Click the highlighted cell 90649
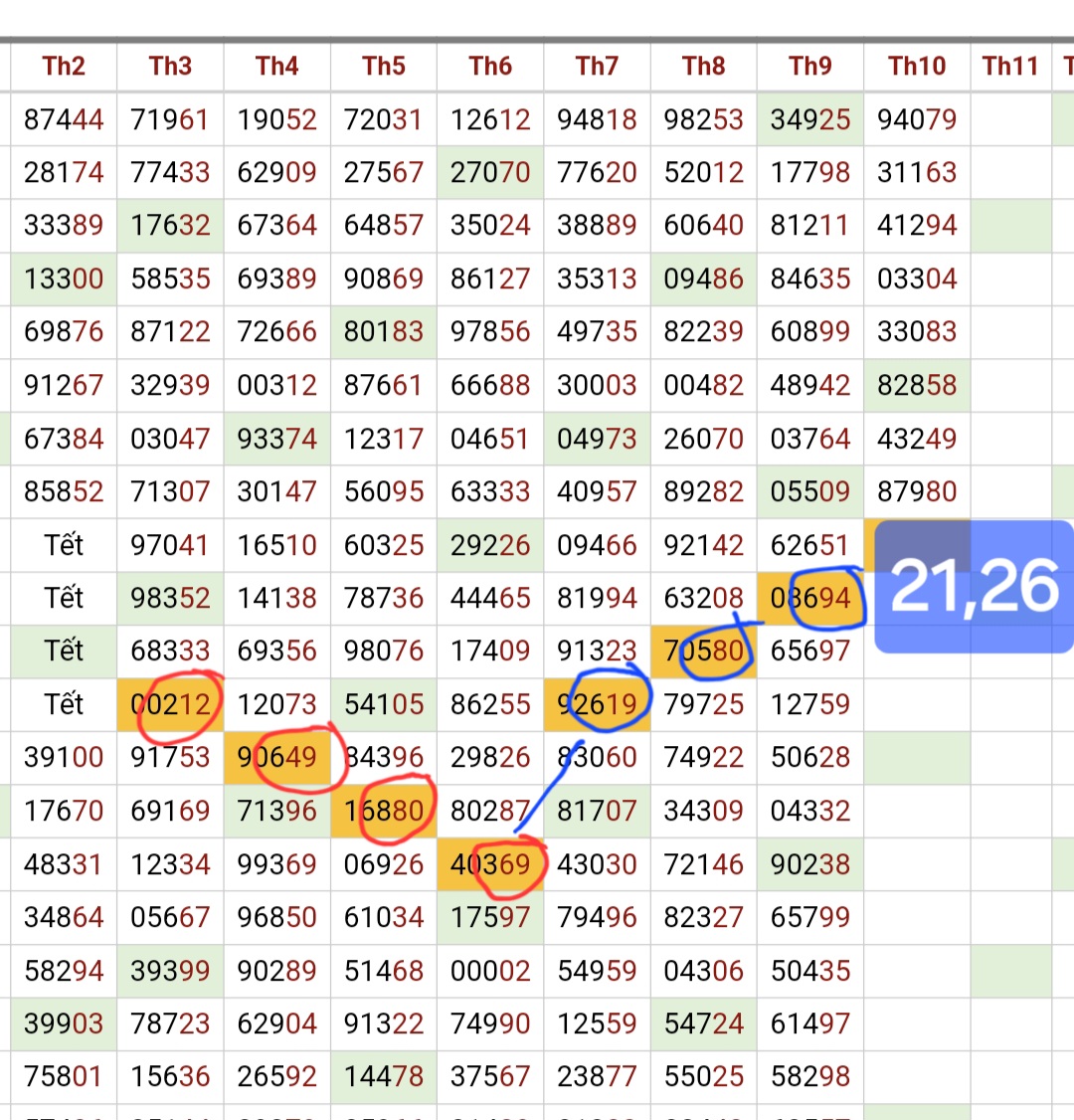The width and height of the screenshot is (1074, 1120). click(277, 758)
